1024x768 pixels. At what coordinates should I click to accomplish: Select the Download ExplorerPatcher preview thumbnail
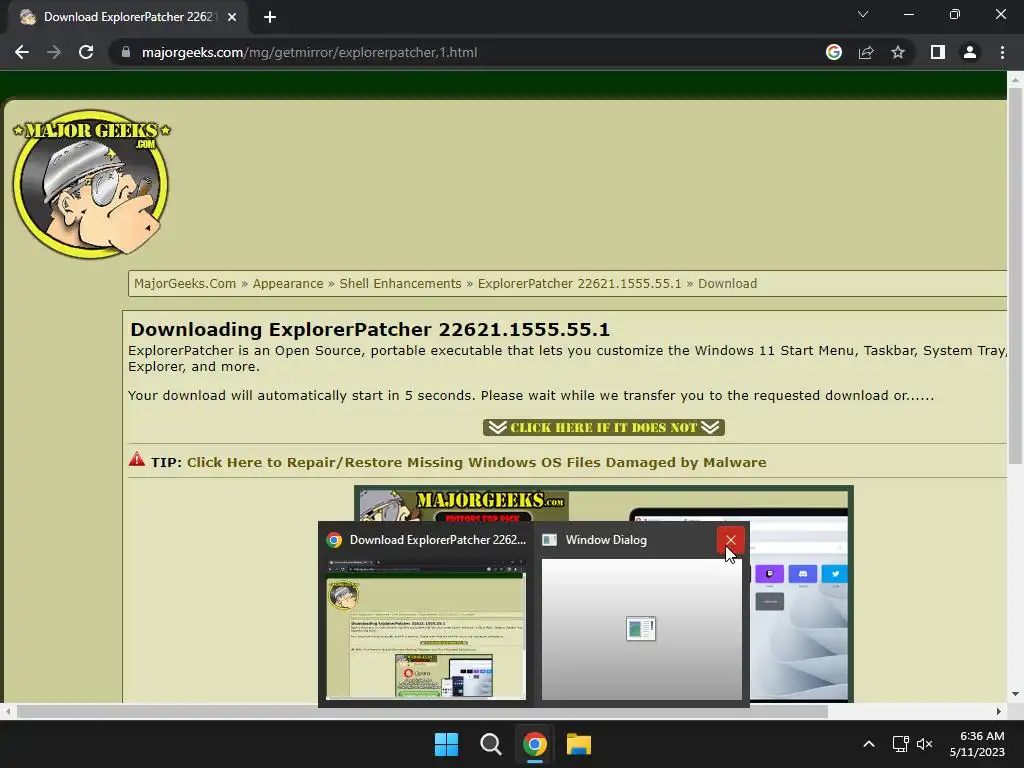(426, 629)
